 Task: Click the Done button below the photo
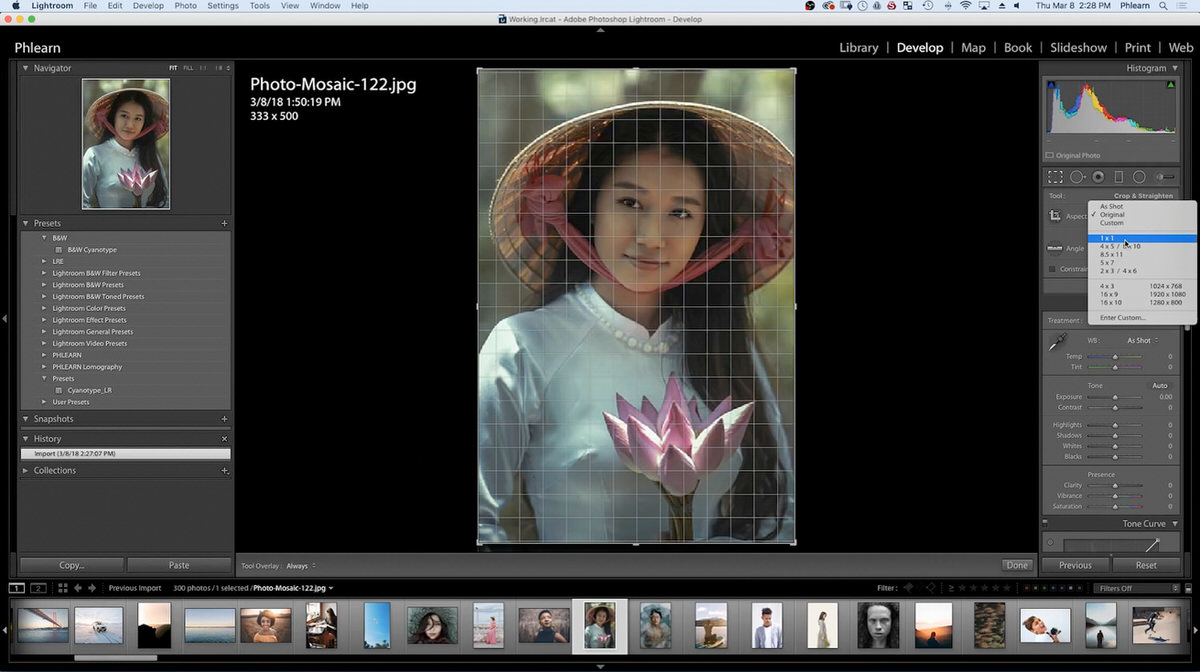[x=1016, y=564]
